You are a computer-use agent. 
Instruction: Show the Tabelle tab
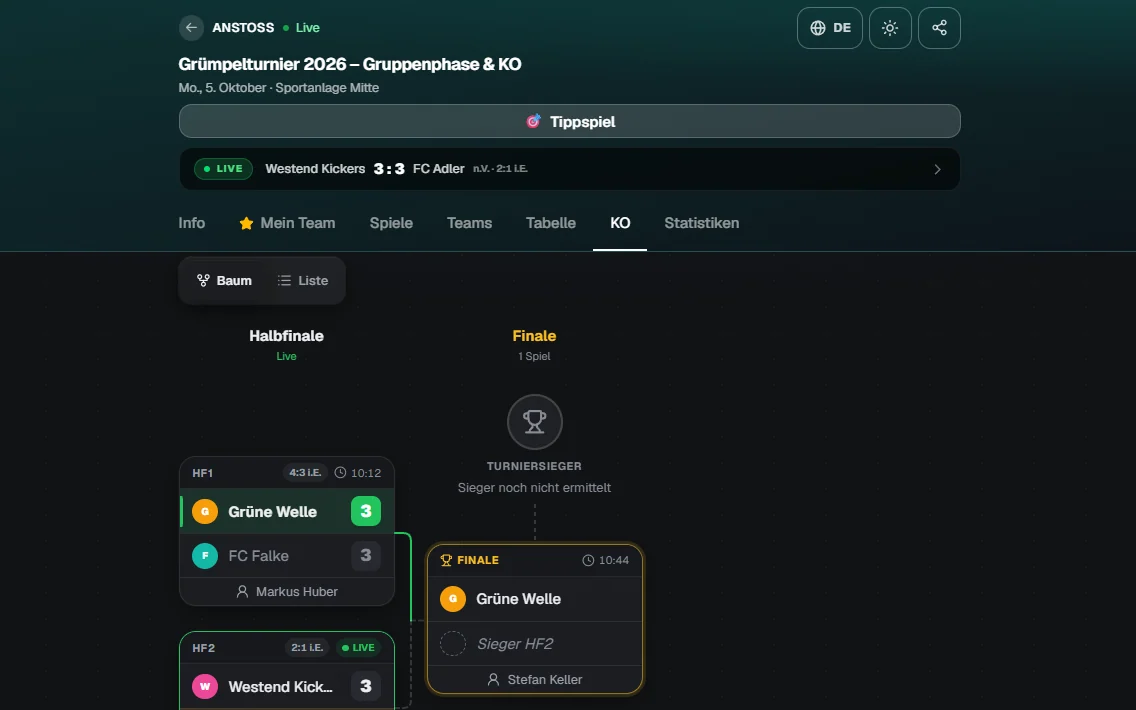click(551, 223)
